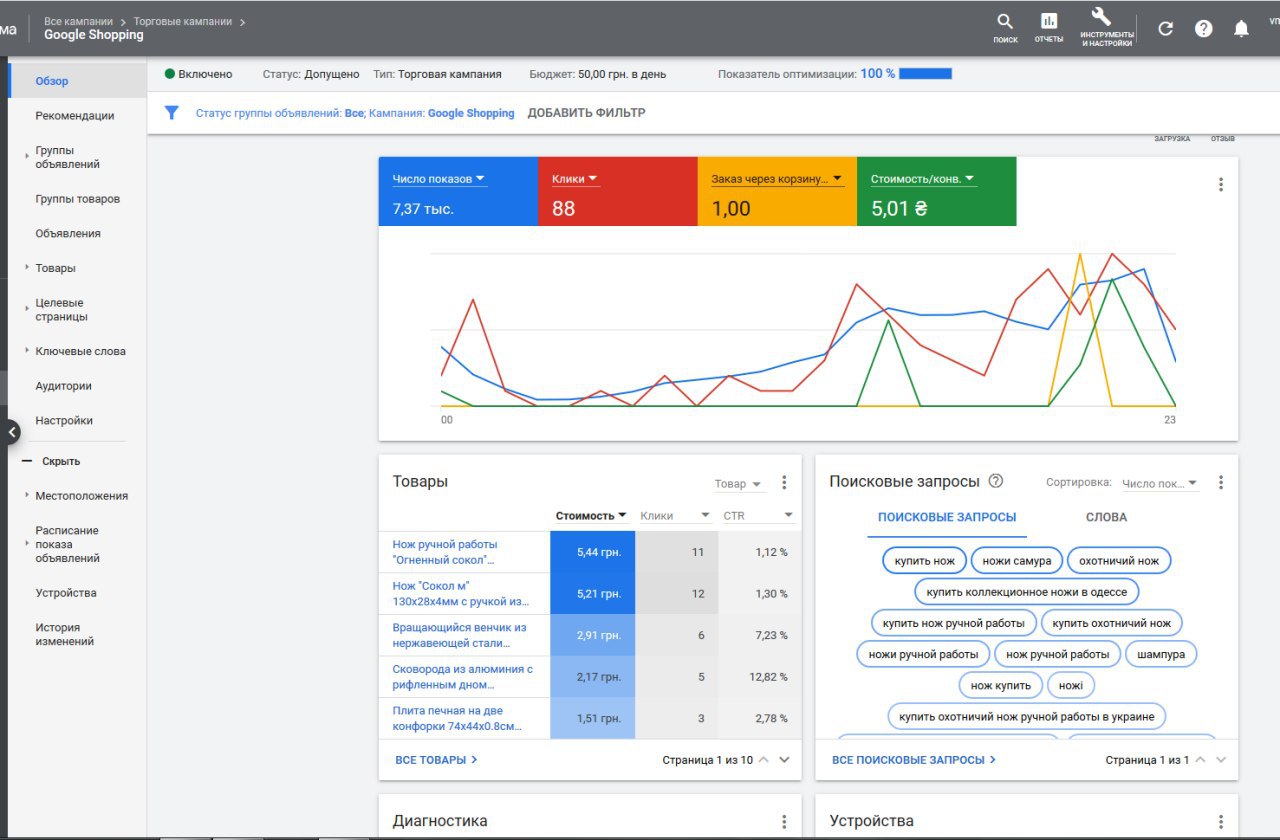Open the Стоимость column dropdown
The height and width of the screenshot is (840, 1280).
click(x=592, y=516)
